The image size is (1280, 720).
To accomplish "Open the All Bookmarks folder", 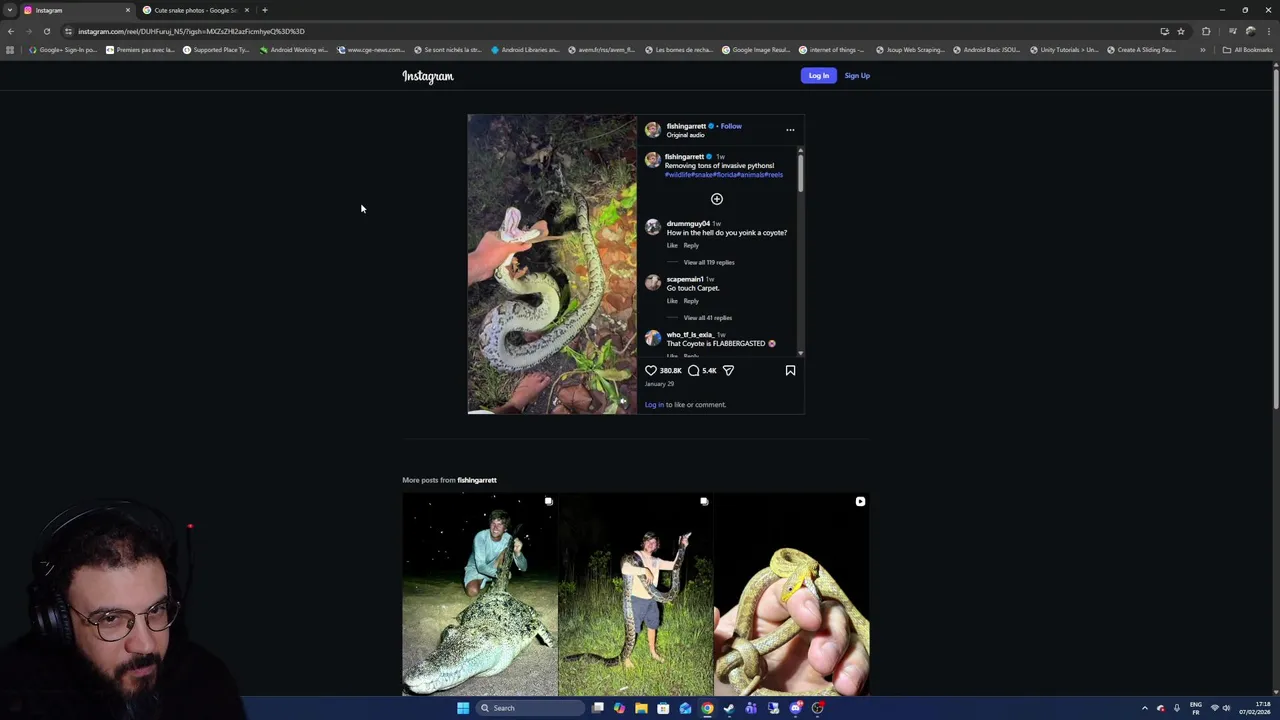I will [x=1247, y=50].
